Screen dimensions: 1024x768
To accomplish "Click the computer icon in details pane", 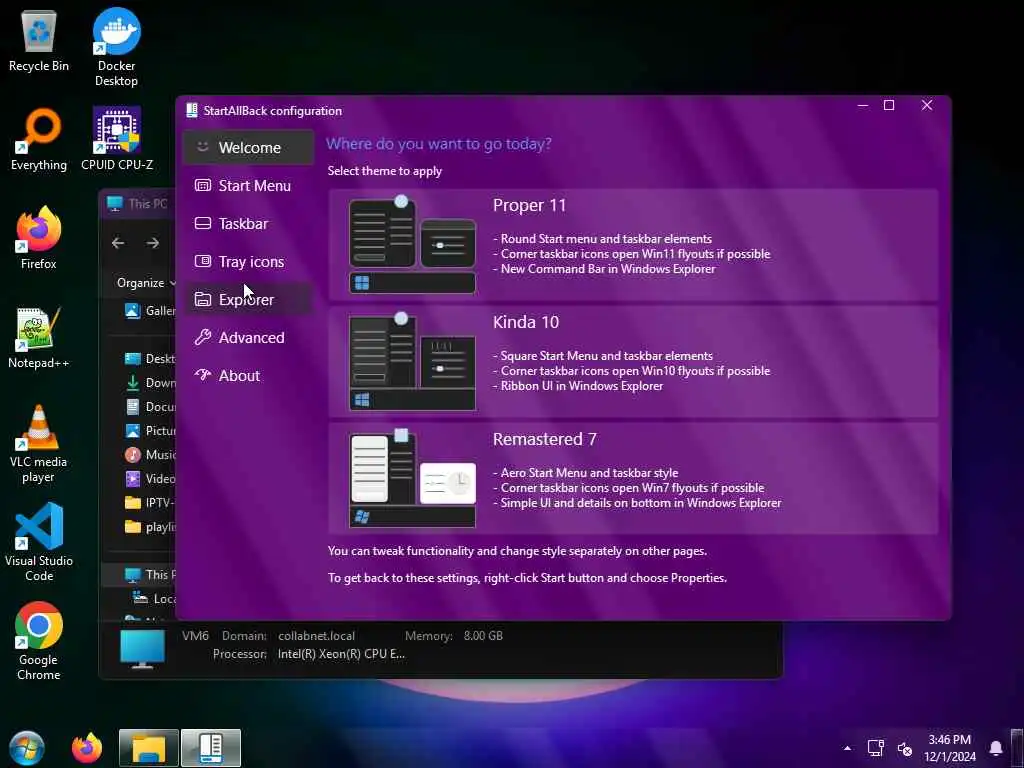I will click(142, 648).
